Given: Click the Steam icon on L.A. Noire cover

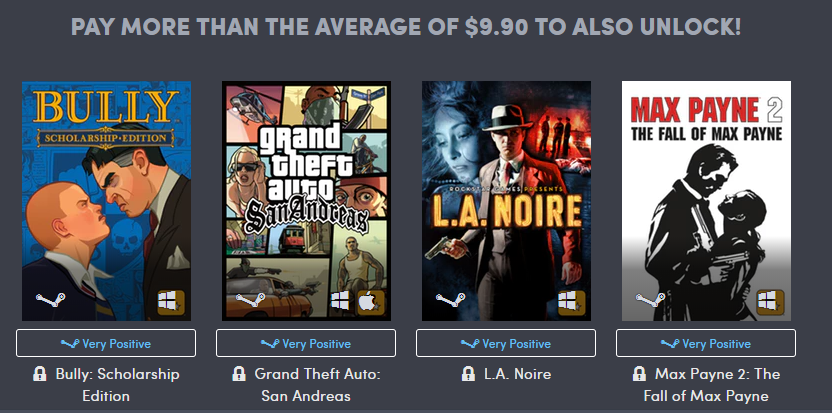Looking at the screenshot, I should [450, 300].
